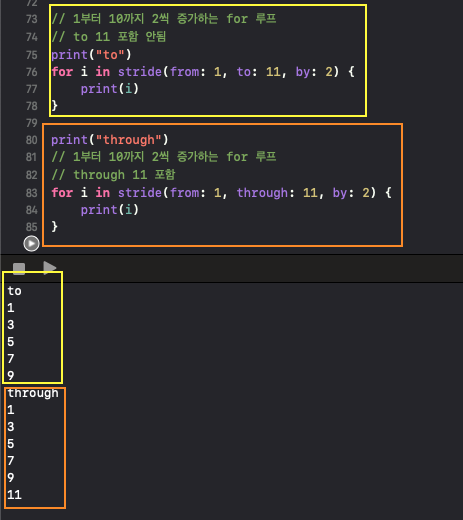Click the comment on line 81
This screenshot has width=463, height=520.
tap(164, 157)
